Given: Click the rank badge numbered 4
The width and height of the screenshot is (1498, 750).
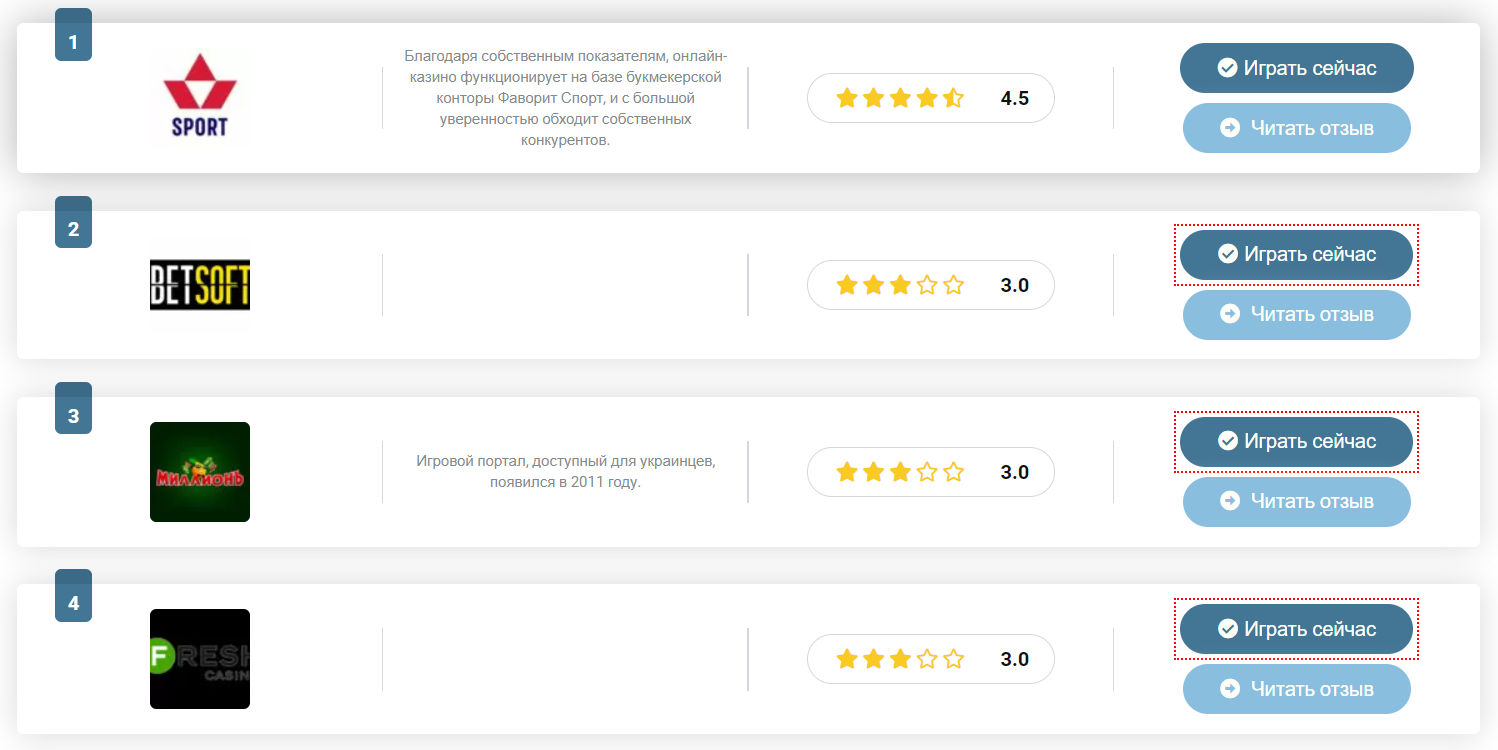Looking at the screenshot, I should (x=73, y=595).
